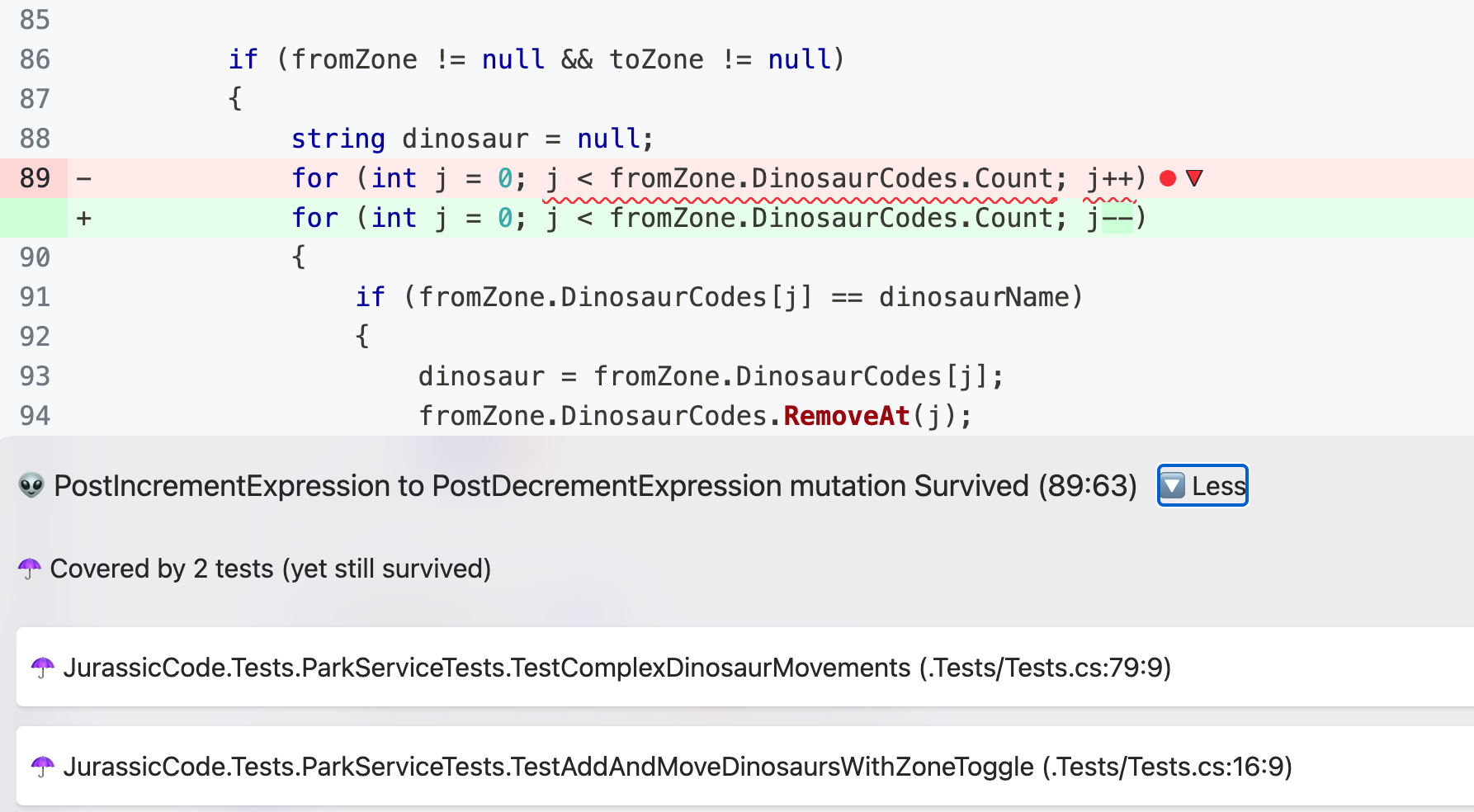Collapse mutation details with the Less button
The image size is (1474, 812).
tap(1202, 486)
